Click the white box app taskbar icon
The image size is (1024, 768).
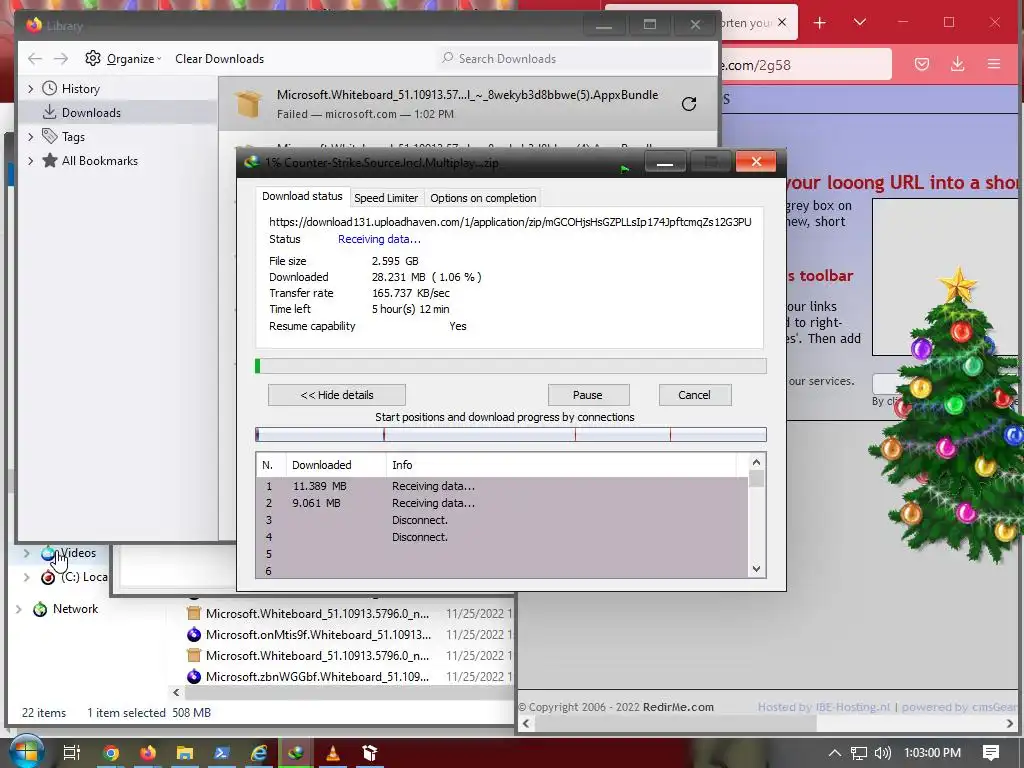[370, 753]
